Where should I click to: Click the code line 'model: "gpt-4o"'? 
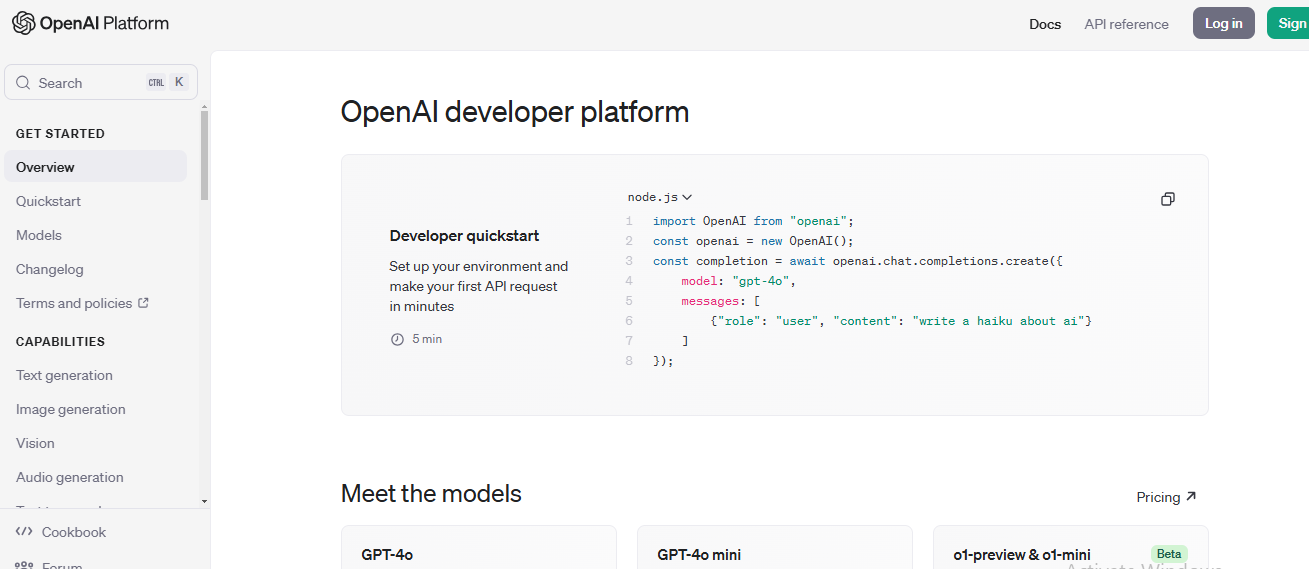[x=738, y=281]
